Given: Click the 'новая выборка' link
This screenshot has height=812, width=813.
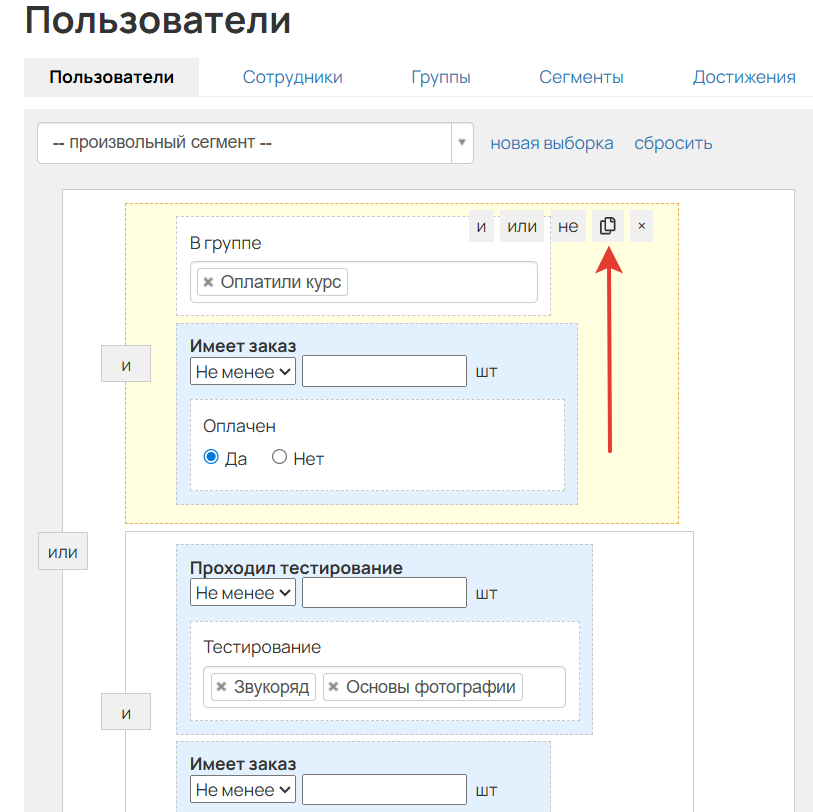Looking at the screenshot, I should 552,143.
